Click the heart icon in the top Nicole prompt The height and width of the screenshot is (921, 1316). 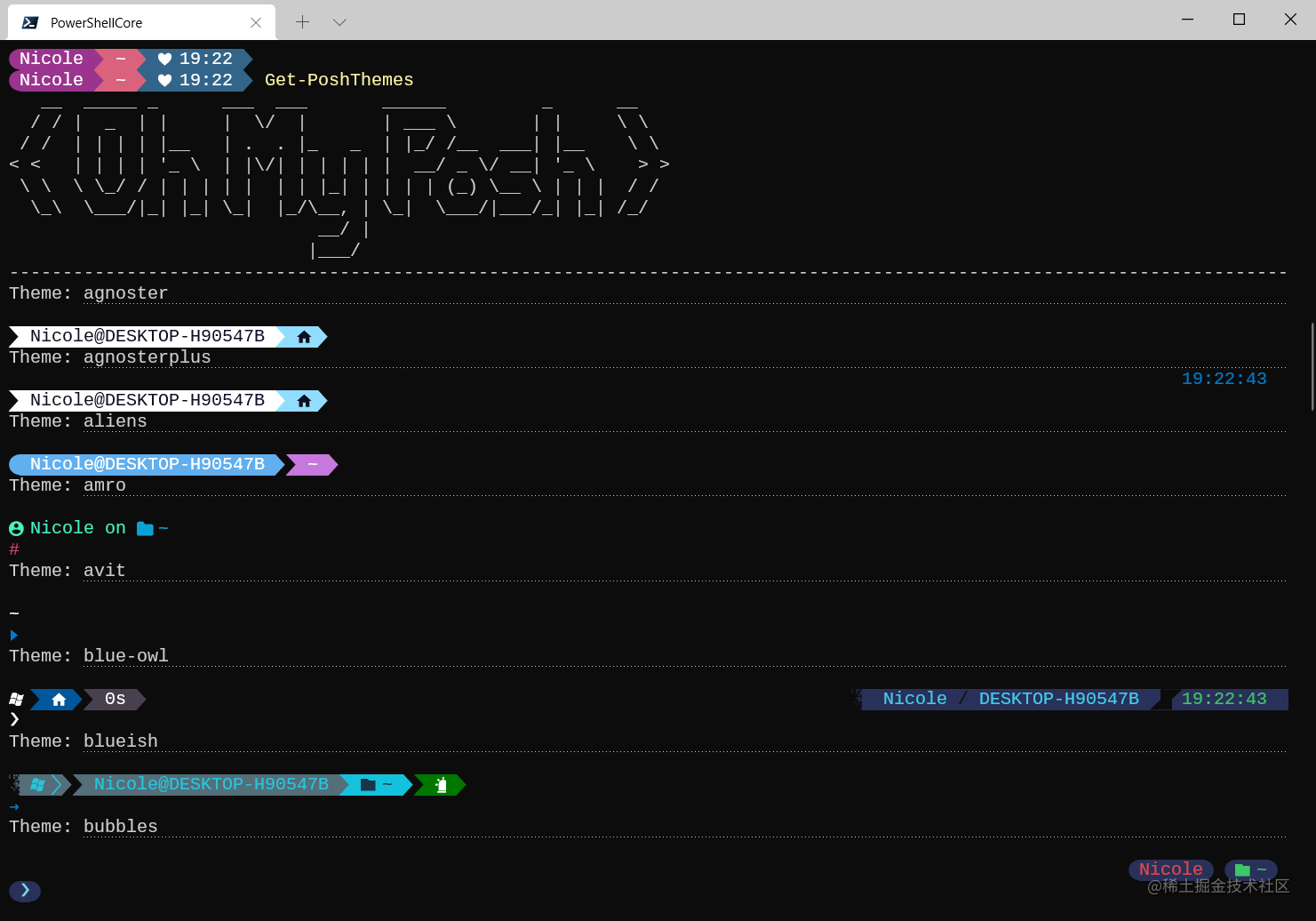(x=164, y=59)
